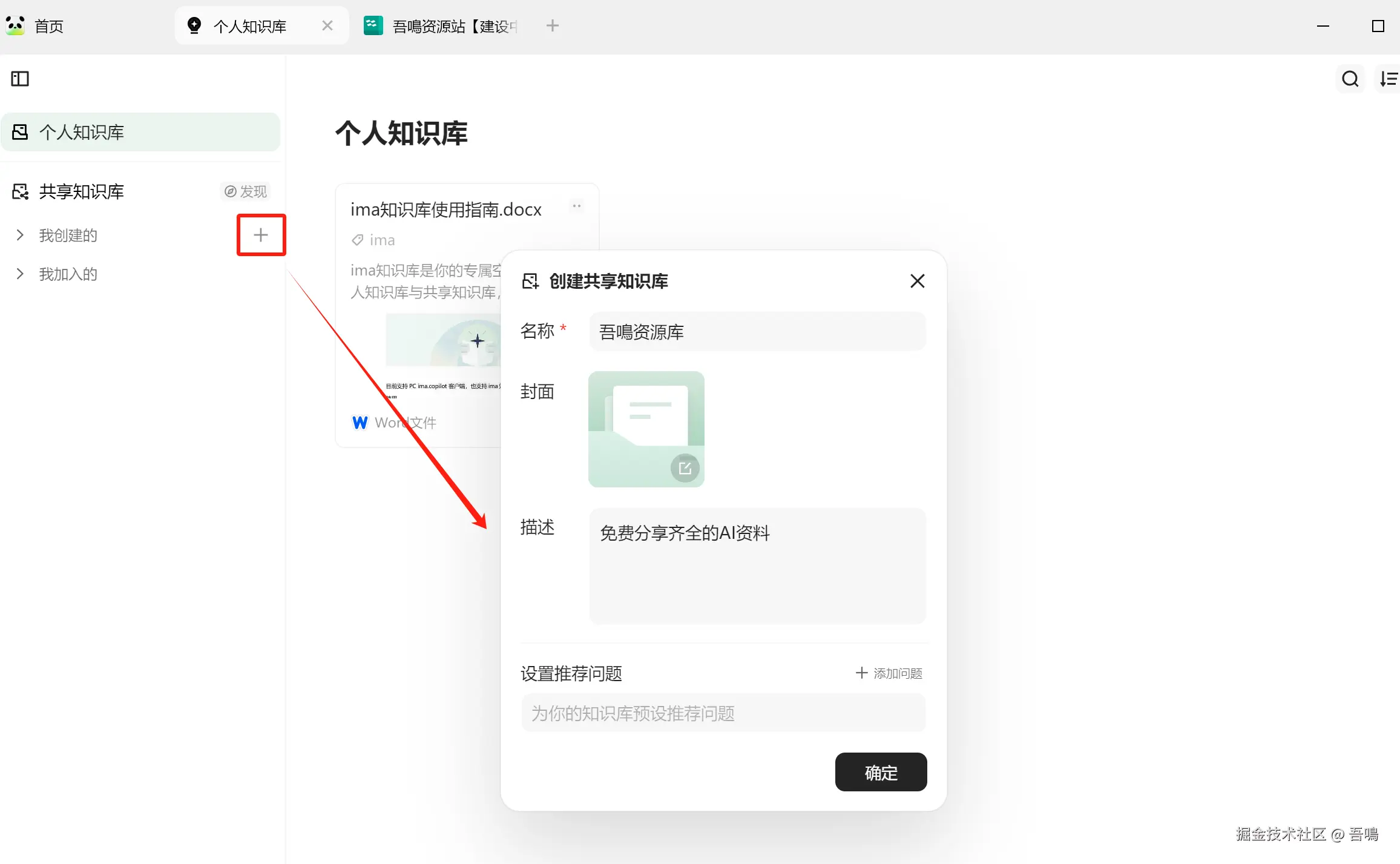Close the create shared knowledge base dialog
The width and height of the screenshot is (1400, 864).
[x=917, y=281]
